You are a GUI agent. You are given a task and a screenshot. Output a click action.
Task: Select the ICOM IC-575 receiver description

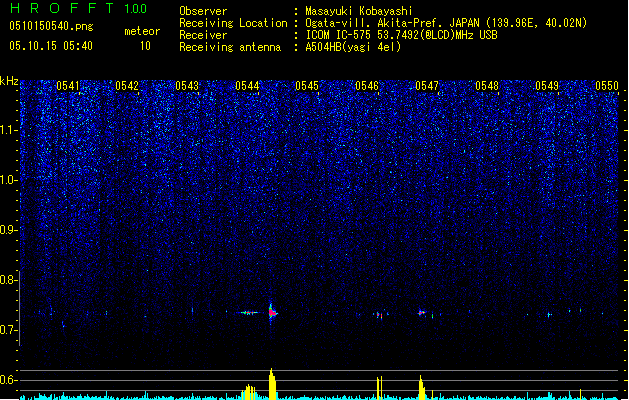coord(401,35)
